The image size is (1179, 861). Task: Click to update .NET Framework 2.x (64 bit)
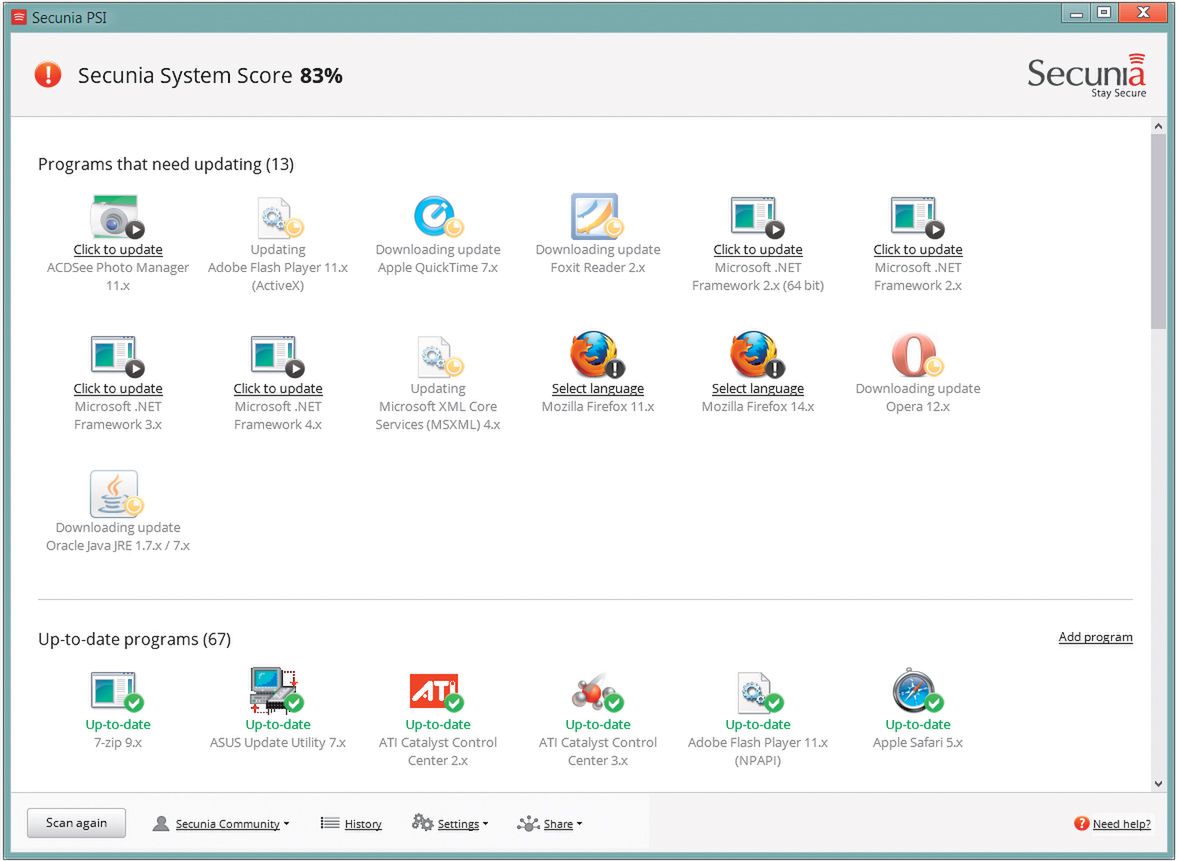(x=758, y=250)
